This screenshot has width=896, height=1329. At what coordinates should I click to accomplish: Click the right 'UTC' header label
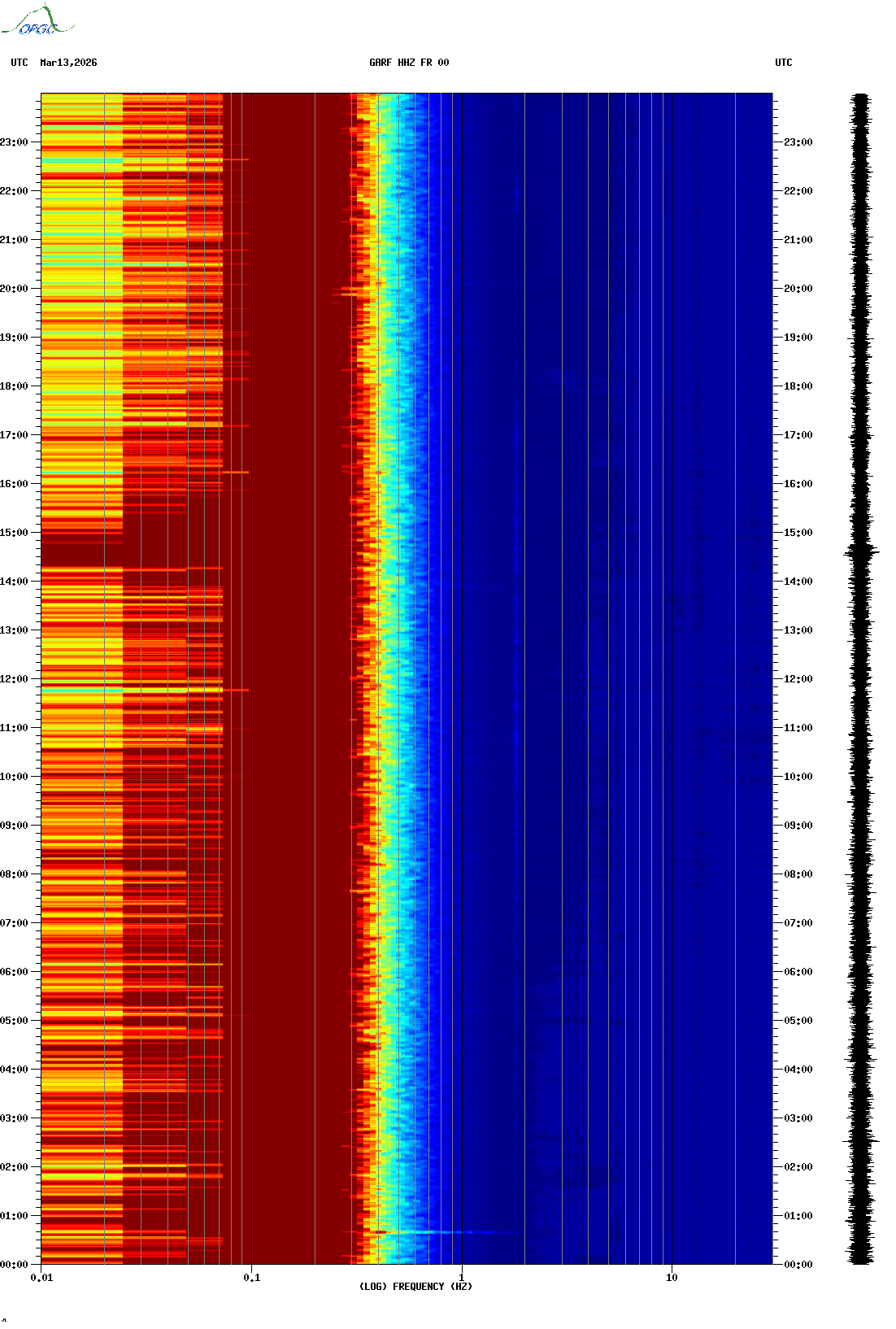[784, 63]
